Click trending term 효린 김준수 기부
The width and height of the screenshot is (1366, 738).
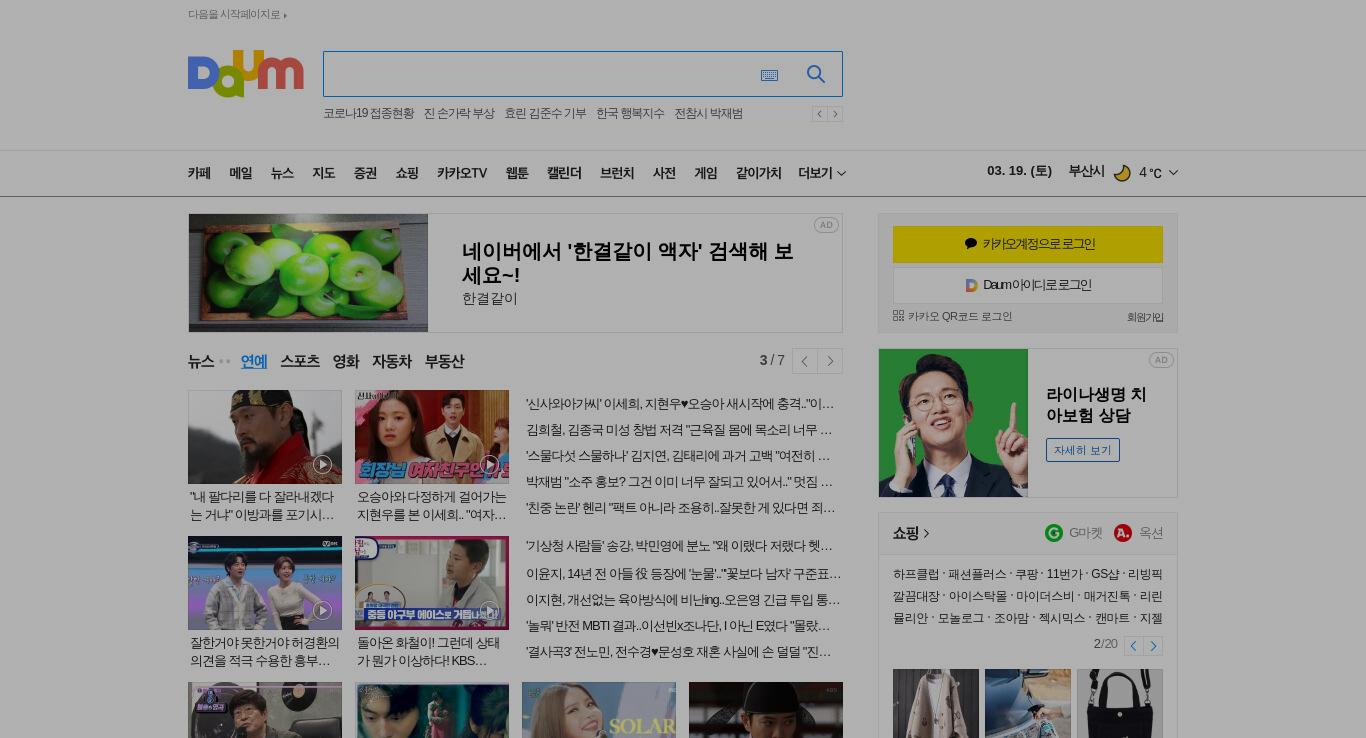[546, 114]
